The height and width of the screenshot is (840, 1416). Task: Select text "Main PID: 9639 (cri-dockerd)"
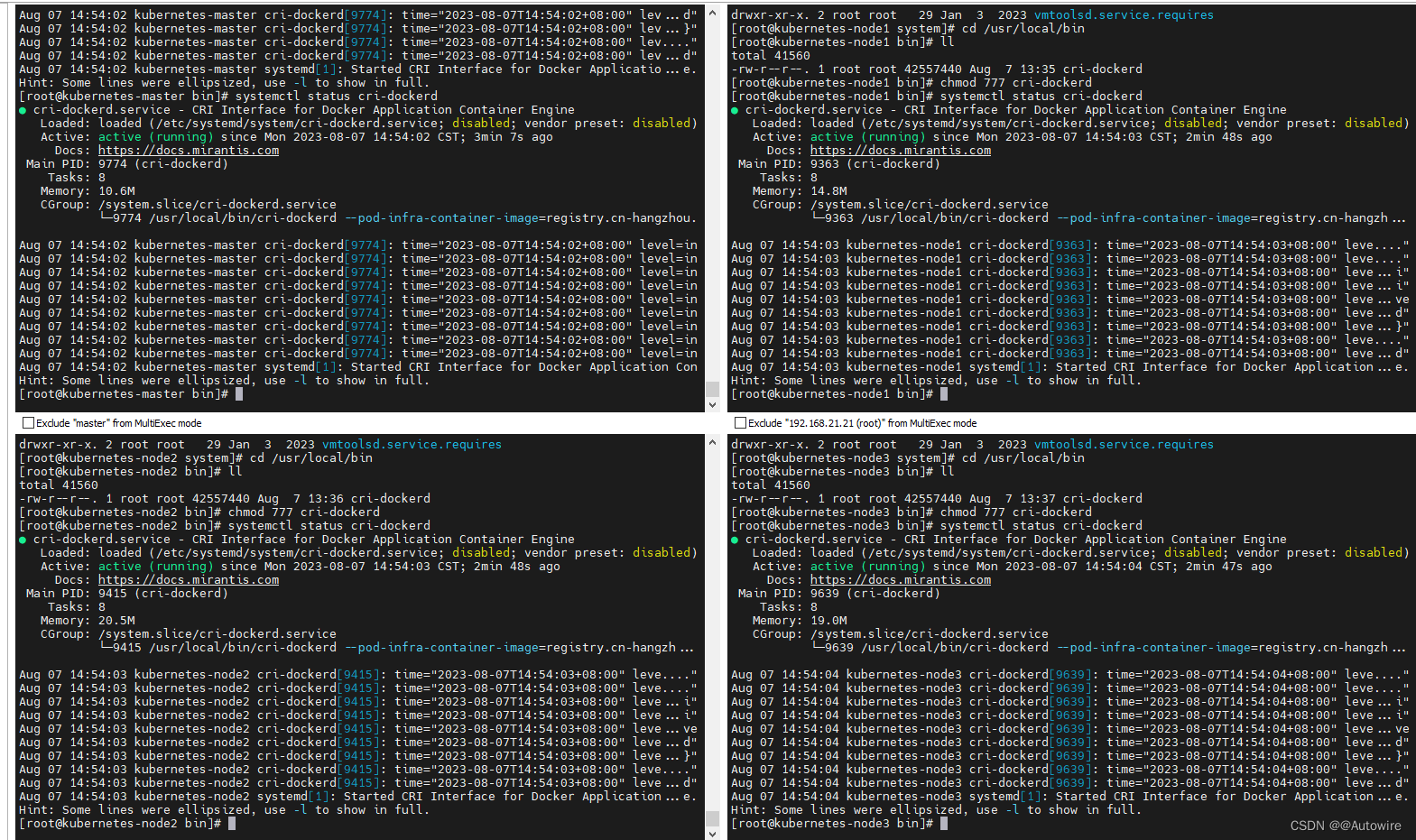coord(839,594)
